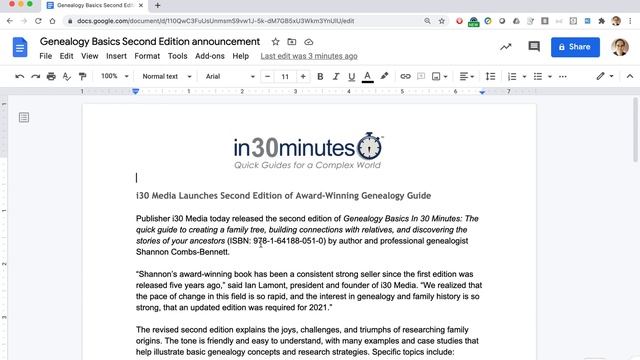The height and width of the screenshot is (360, 640).
Task: Insert a link using chain icon
Action: [x=405, y=76]
